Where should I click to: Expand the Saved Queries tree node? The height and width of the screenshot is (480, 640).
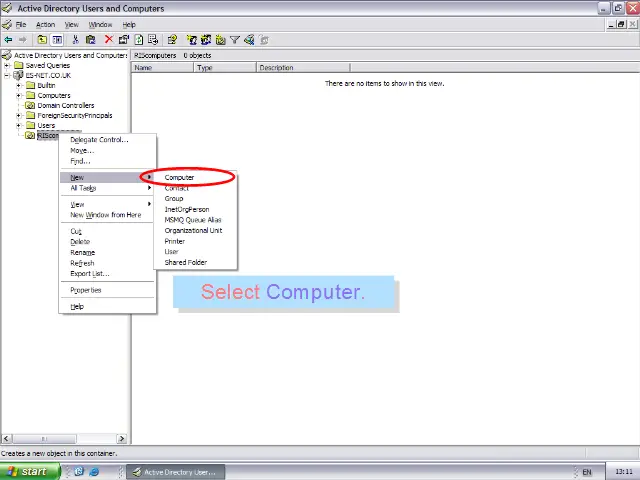click(7, 65)
